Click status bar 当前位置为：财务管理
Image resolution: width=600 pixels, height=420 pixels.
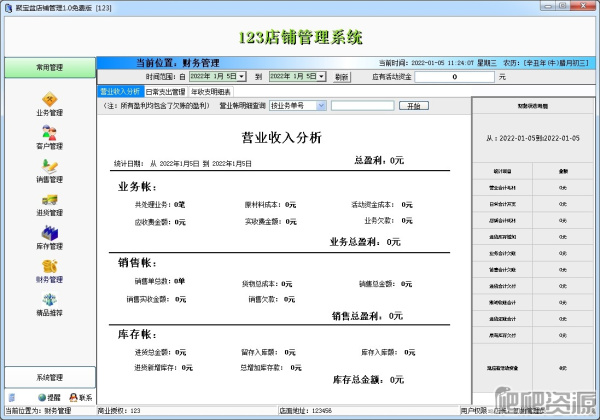[x=38, y=411]
